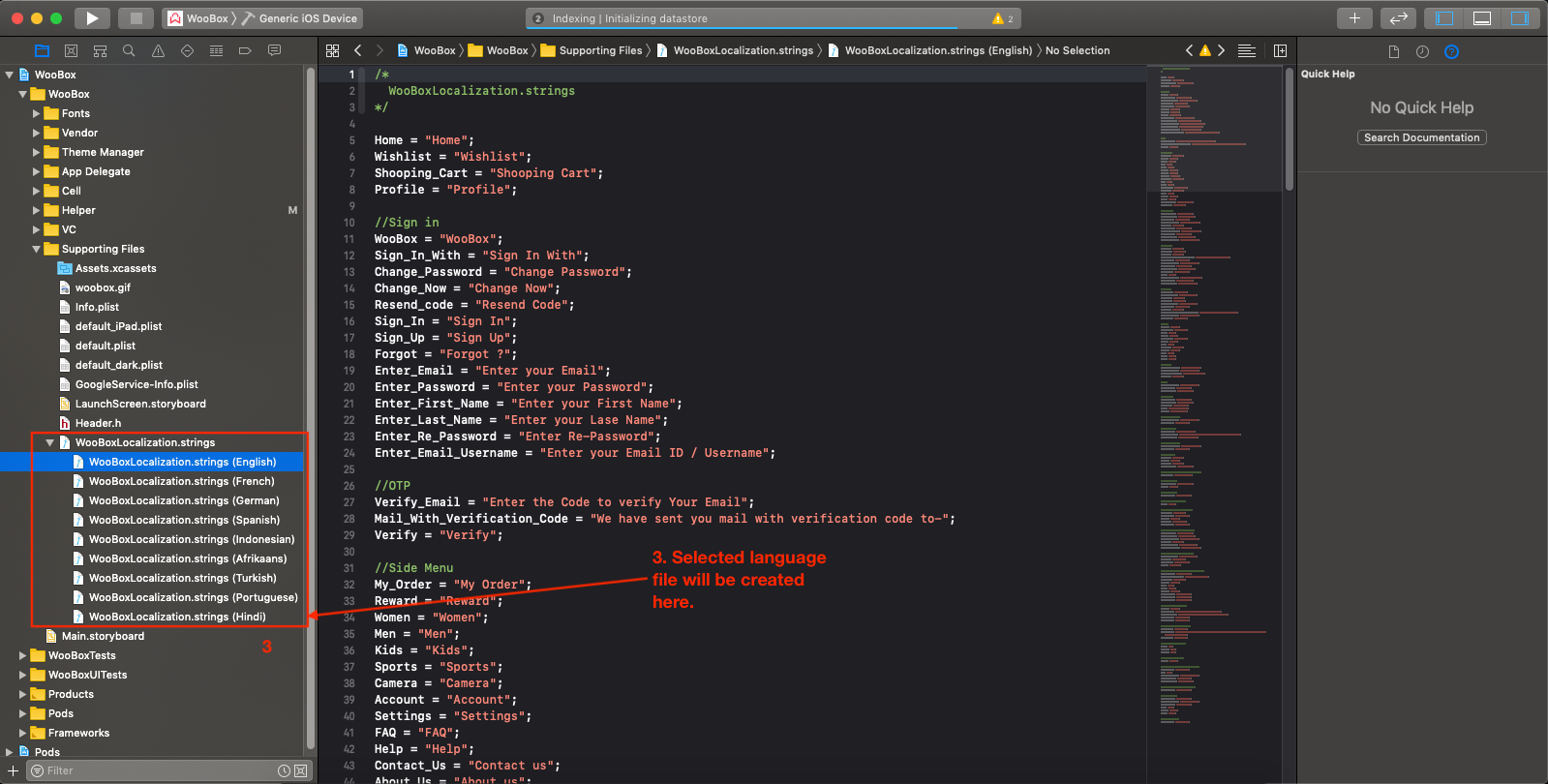Click WooBoxLocalization.strings (English) breadcrumb
Image resolution: width=1548 pixels, height=784 pixels.
click(x=929, y=50)
